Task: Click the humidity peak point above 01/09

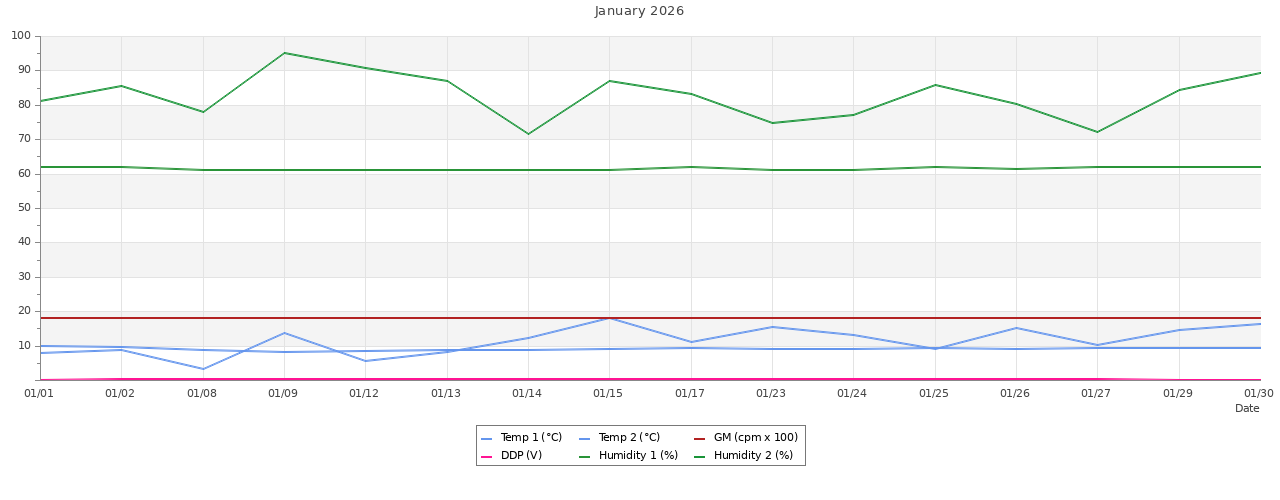Action: click(x=284, y=53)
